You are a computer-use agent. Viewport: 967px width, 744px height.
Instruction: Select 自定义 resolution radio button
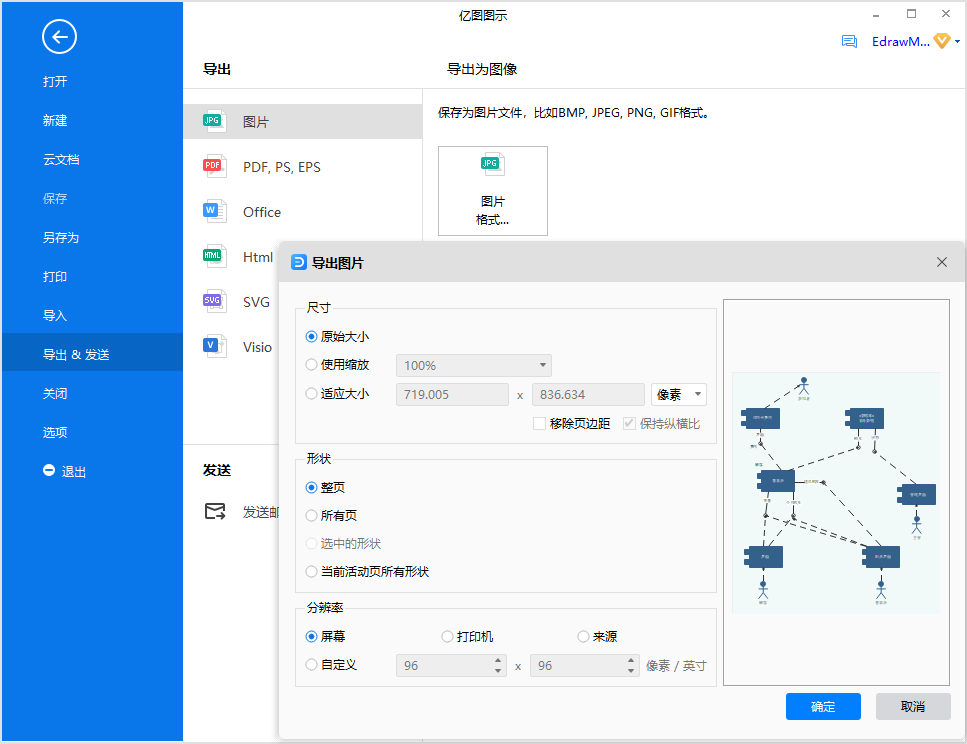point(311,664)
